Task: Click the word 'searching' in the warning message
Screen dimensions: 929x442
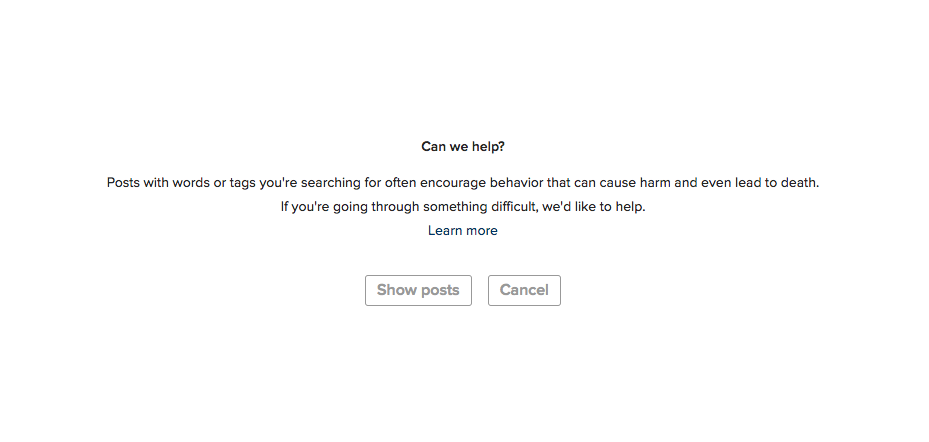Action: click(x=331, y=183)
